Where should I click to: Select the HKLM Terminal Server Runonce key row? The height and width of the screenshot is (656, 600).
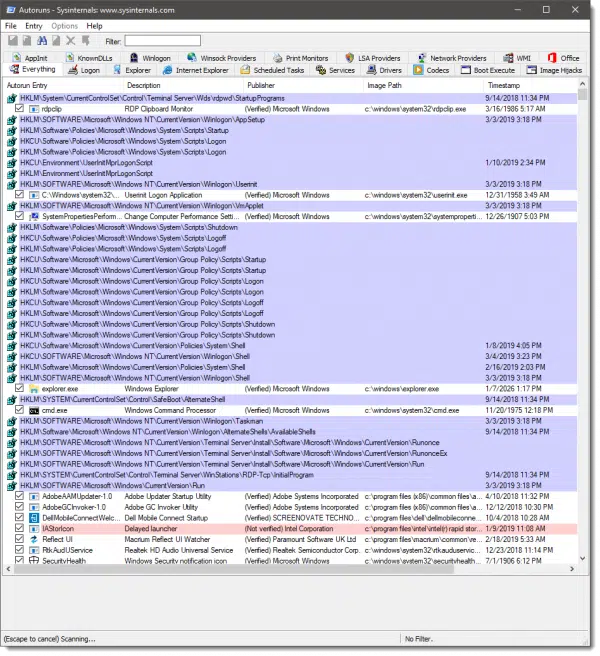click(x=297, y=443)
